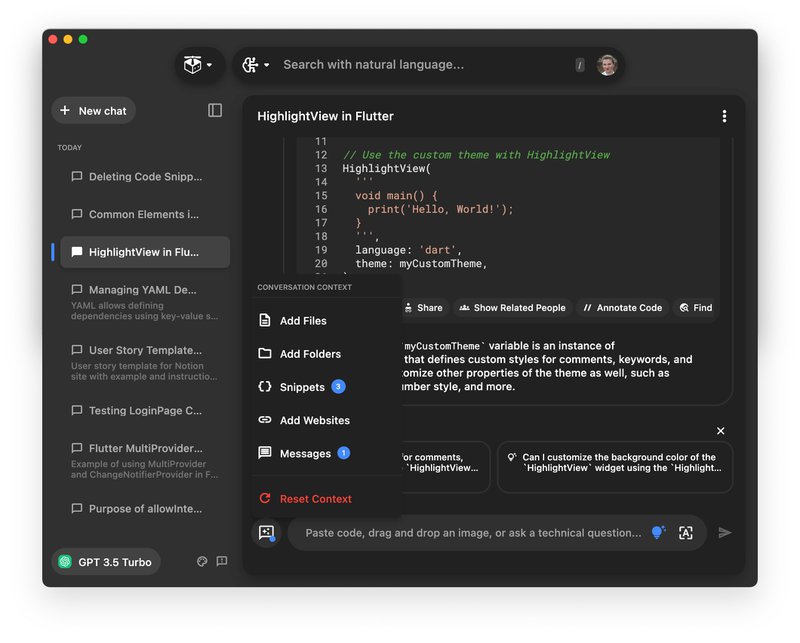Image resolution: width=800 pixels, height=643 pixels.
Task: Choose the customize background color suggestion
Action: pyautogui.click(x=615, y=467)
